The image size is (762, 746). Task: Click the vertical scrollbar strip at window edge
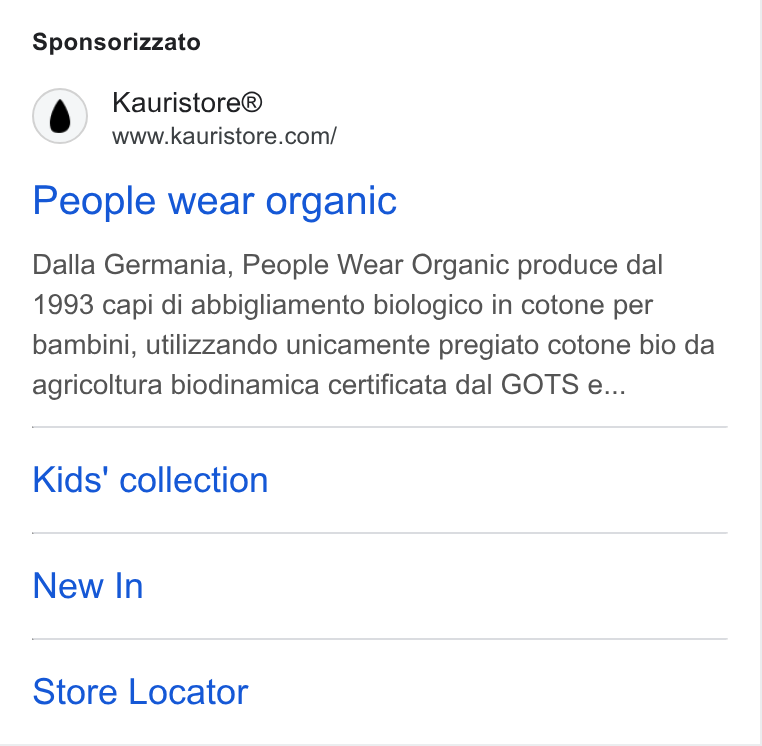[759, 373]
